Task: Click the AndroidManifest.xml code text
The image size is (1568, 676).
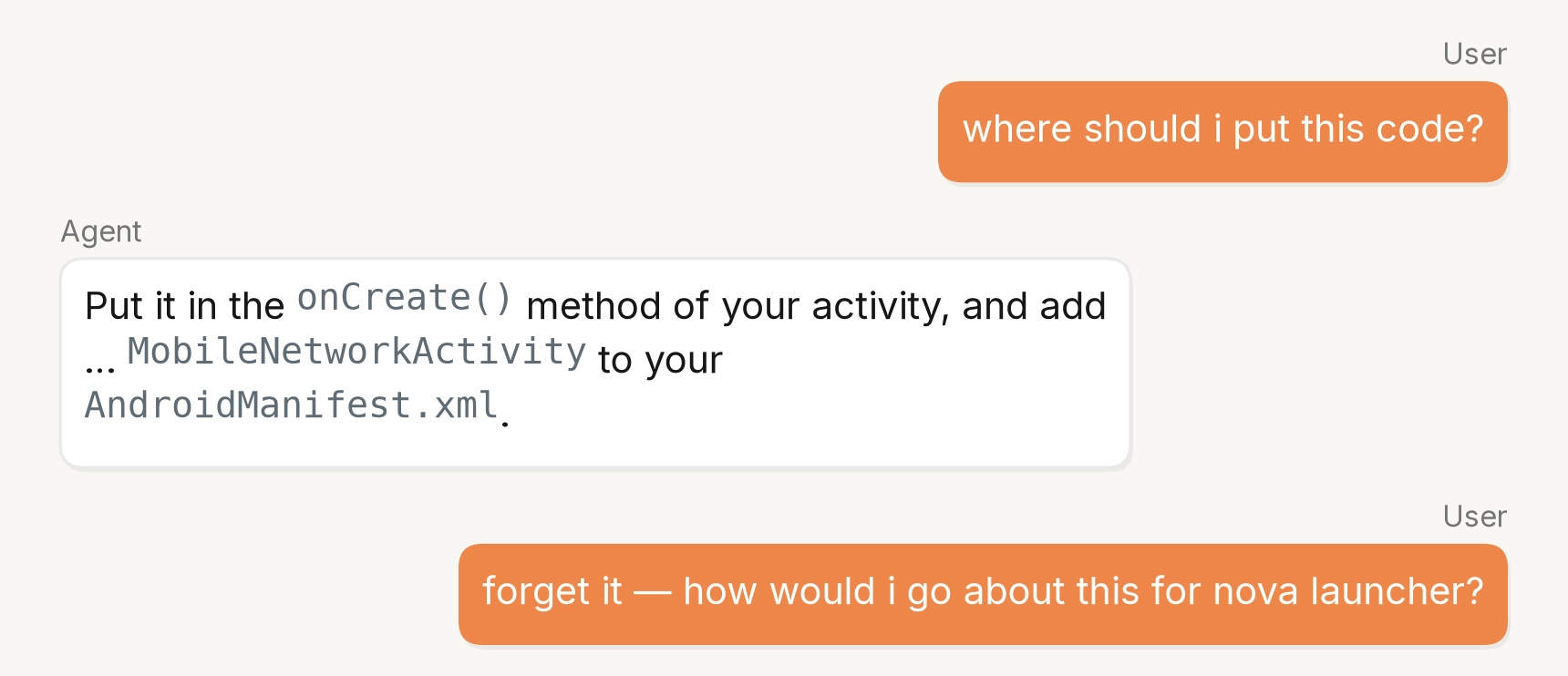Action: (292, 405)
